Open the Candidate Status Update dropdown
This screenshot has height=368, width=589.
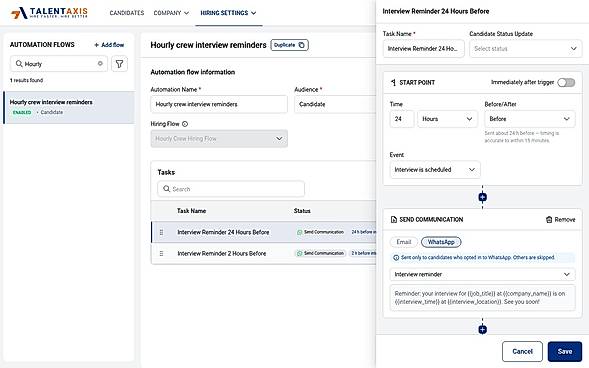tap(526, 49)
